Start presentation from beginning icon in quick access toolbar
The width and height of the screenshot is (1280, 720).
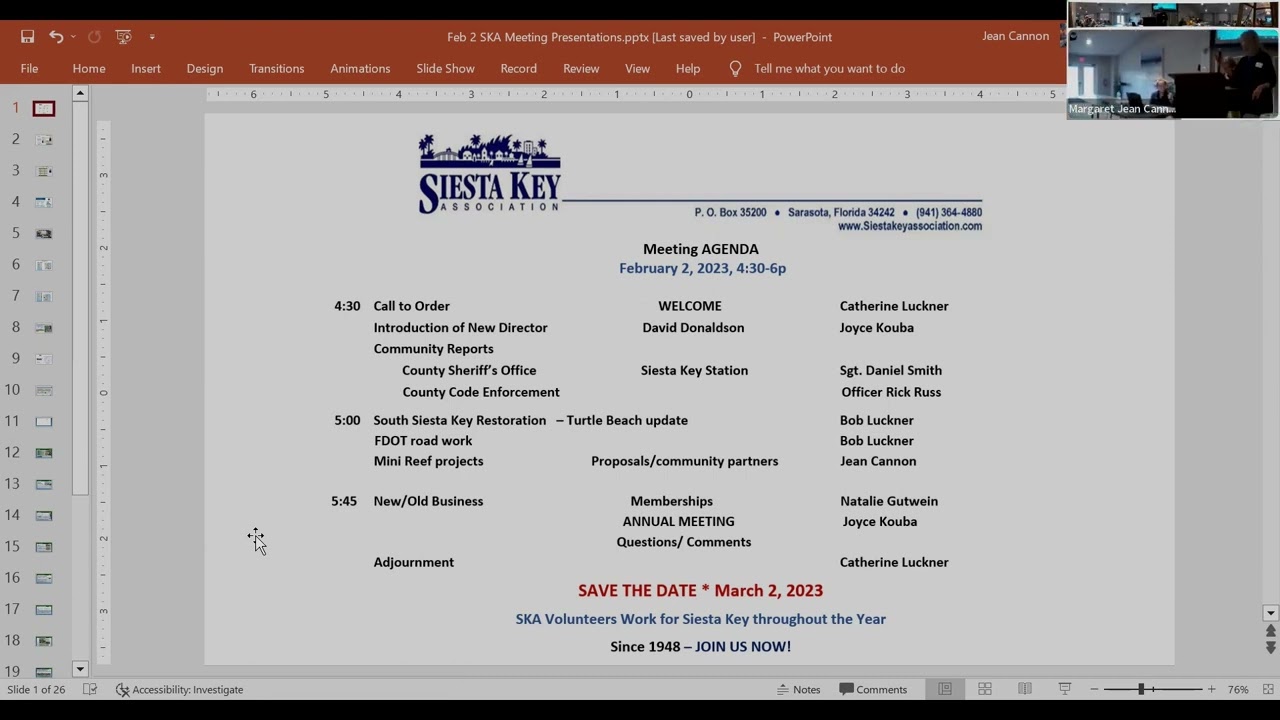[x=124, y=37]
